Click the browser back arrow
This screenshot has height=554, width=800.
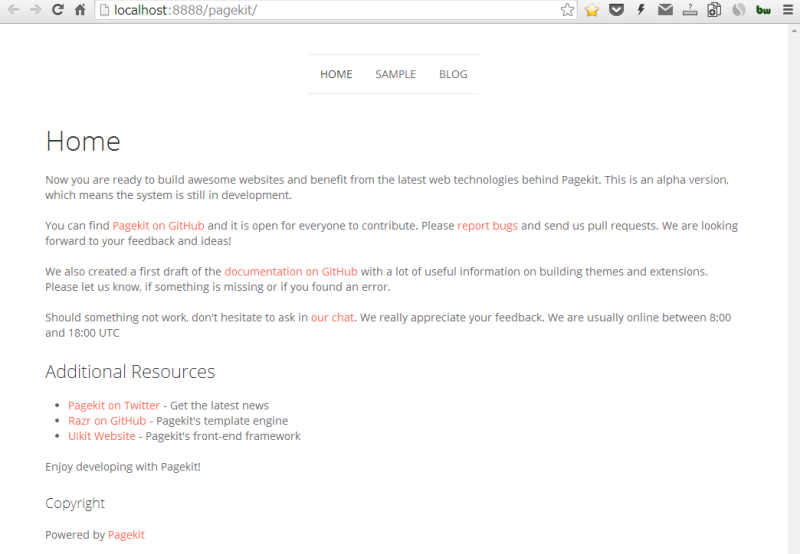pyautogui.click(x=13, y=10)
